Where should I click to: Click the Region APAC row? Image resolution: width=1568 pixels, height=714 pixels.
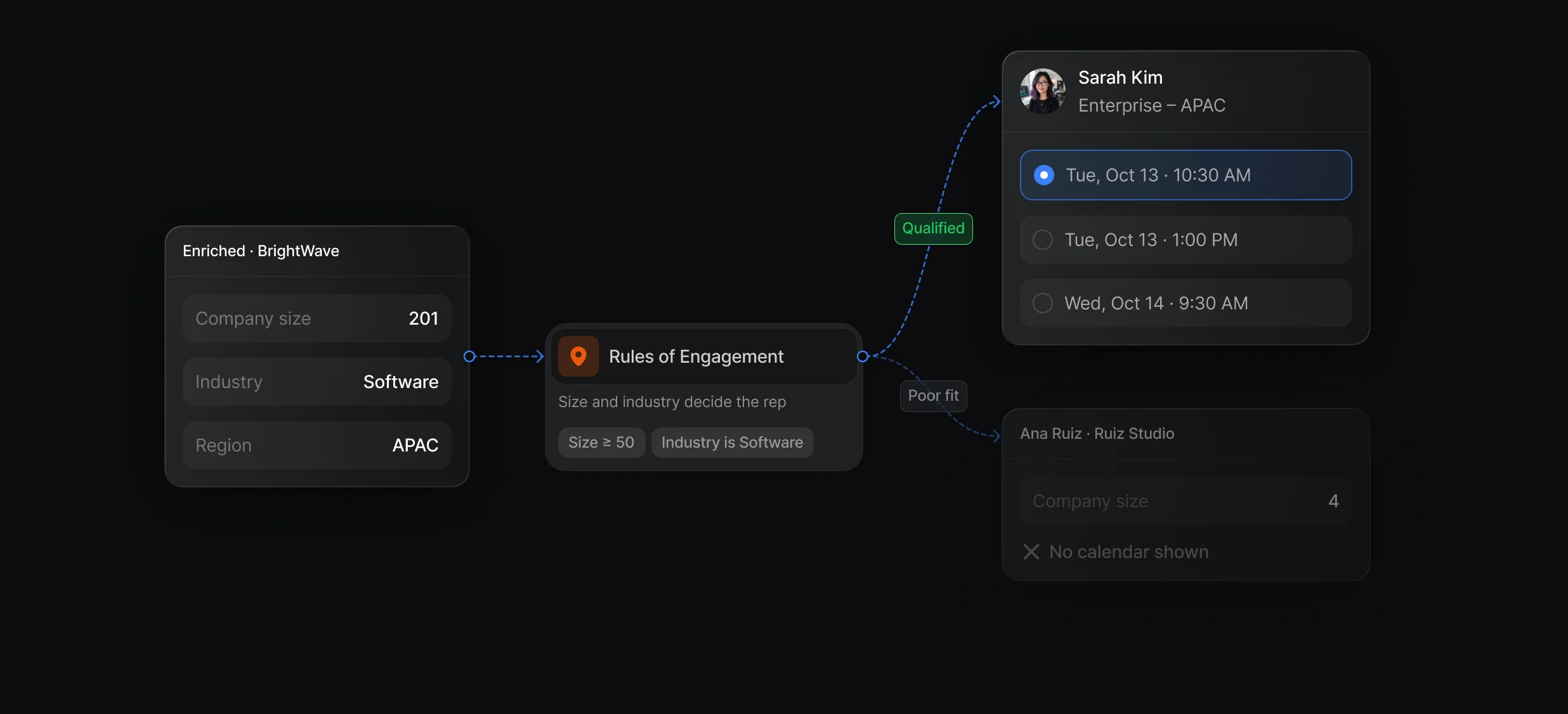click(317, 445)
